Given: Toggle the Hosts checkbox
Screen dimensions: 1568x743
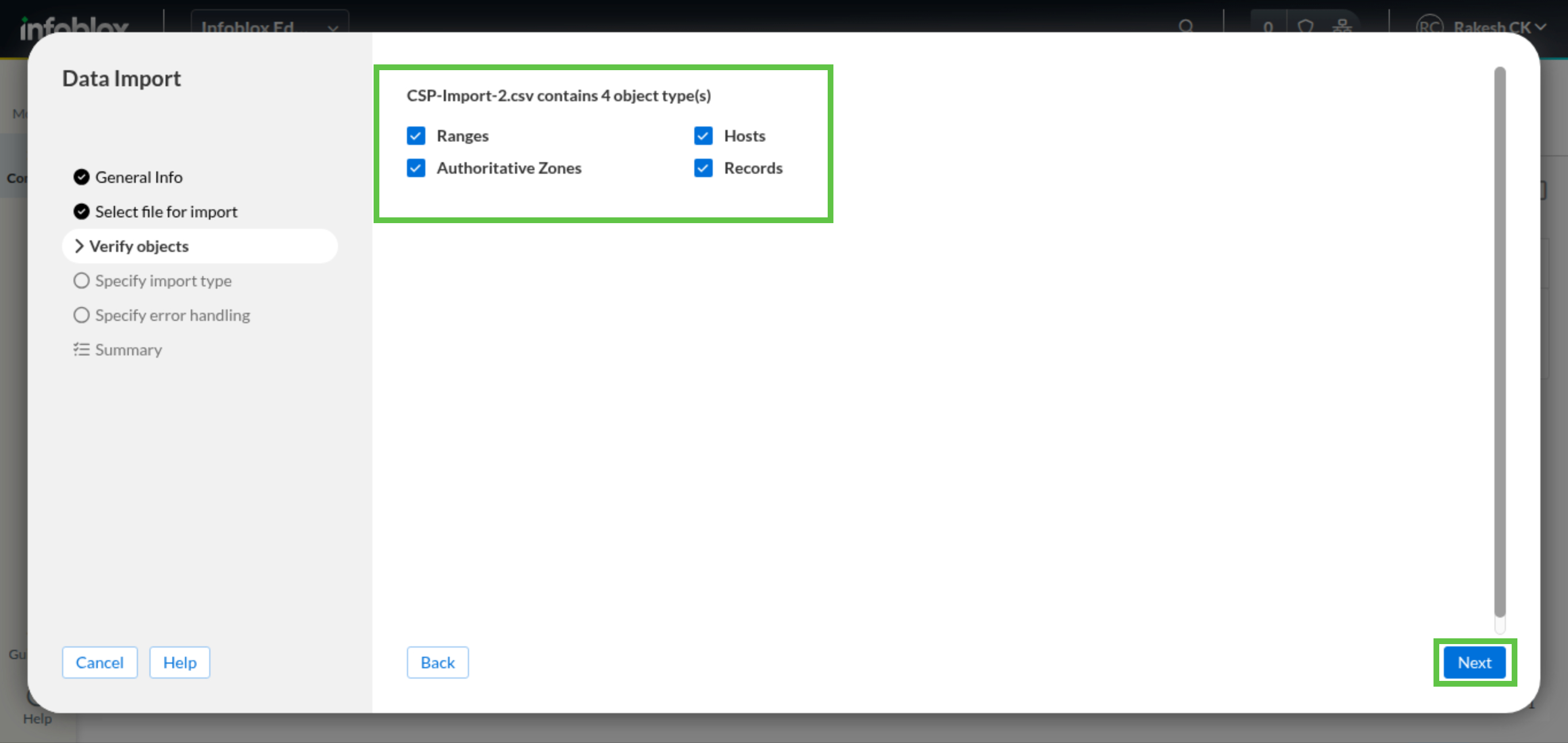Looking at the screenshot, I should (x=703, y=136).
